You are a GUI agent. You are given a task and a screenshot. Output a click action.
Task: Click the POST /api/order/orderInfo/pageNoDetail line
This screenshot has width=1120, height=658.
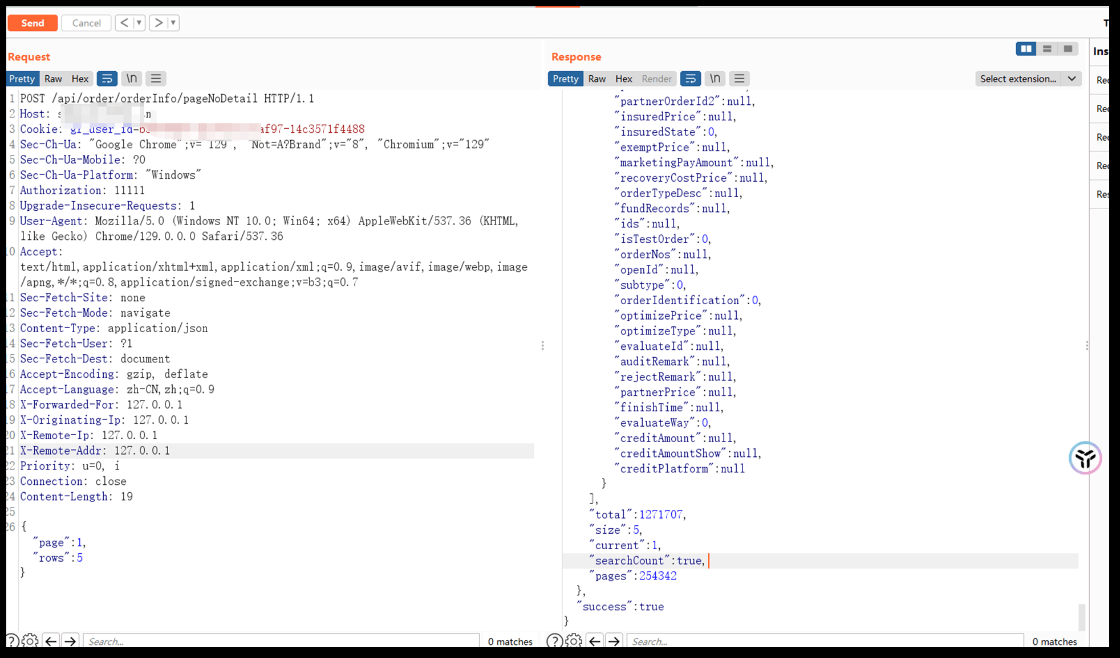coord(167,99)
